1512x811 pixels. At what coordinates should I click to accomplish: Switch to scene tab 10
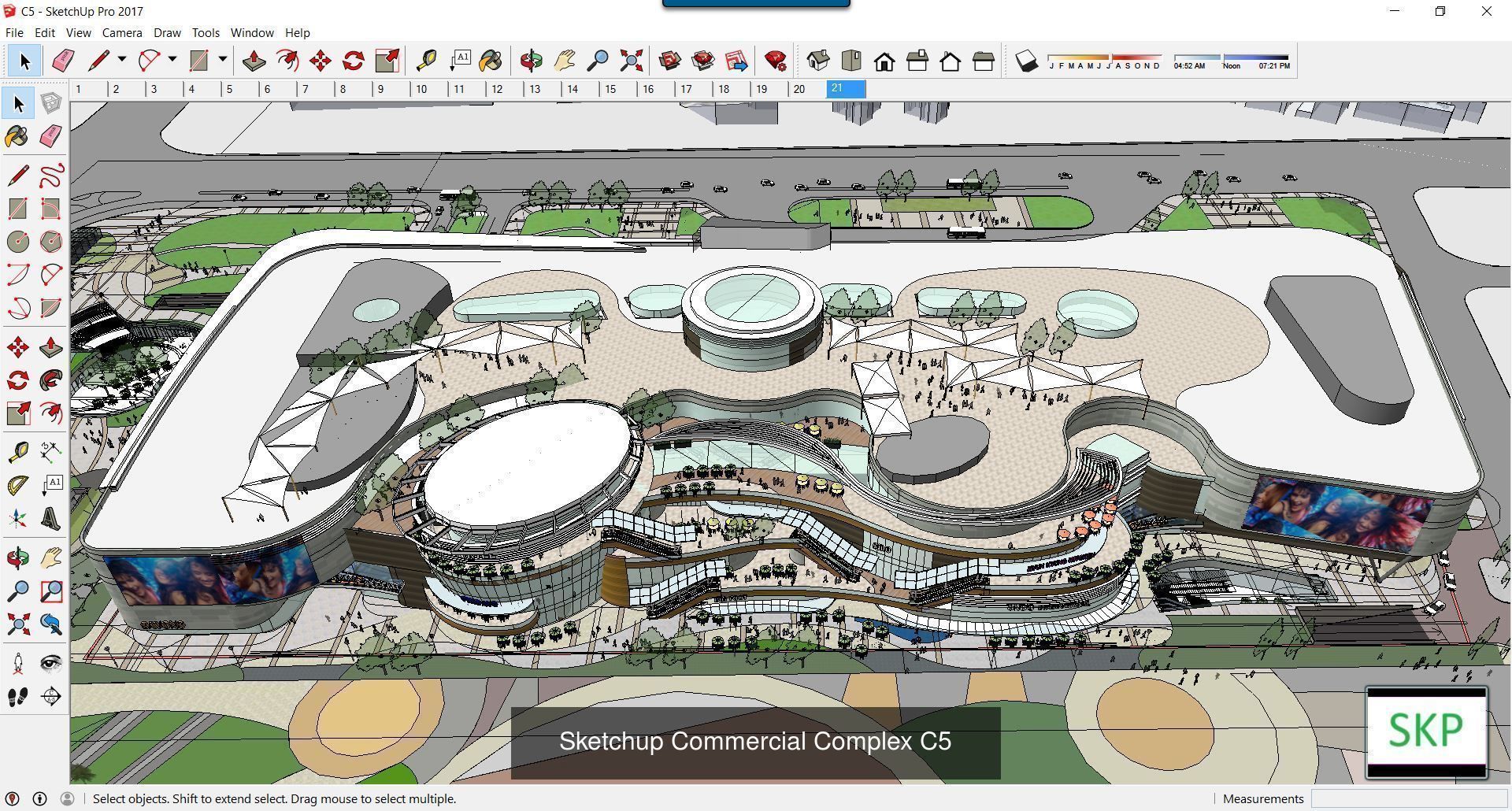[429, 89]
